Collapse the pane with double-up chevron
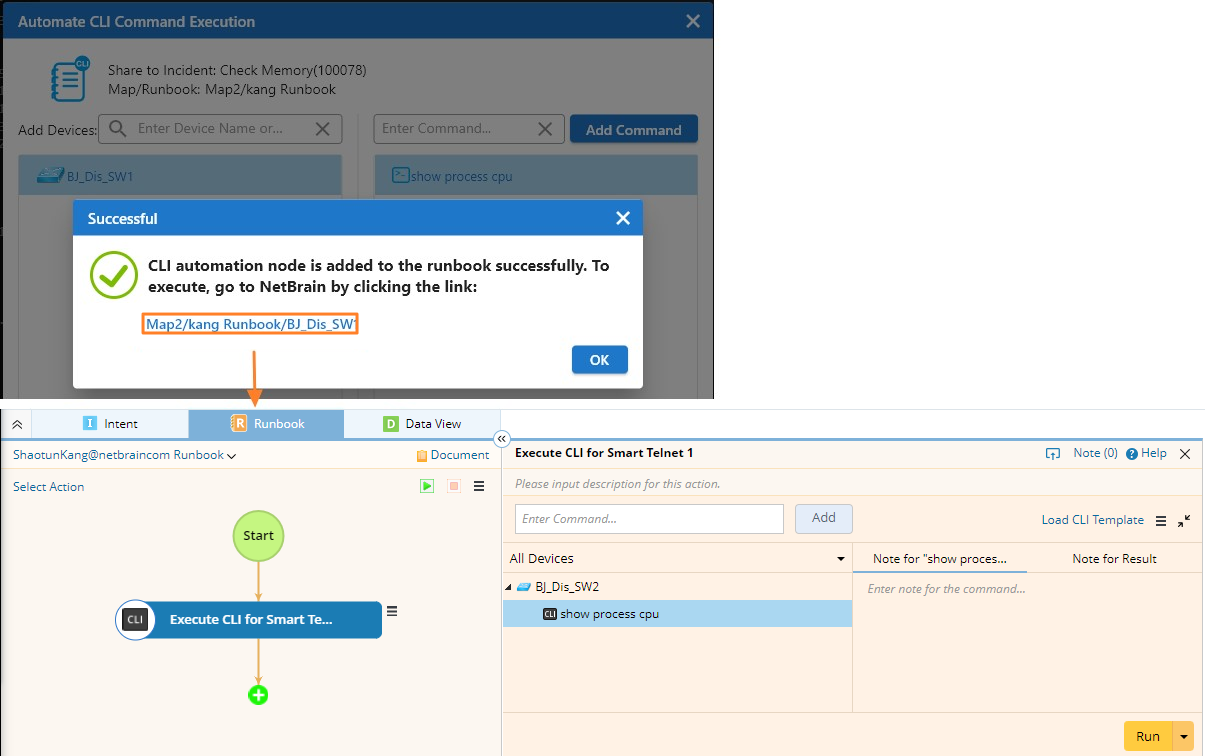 [17, 424]
